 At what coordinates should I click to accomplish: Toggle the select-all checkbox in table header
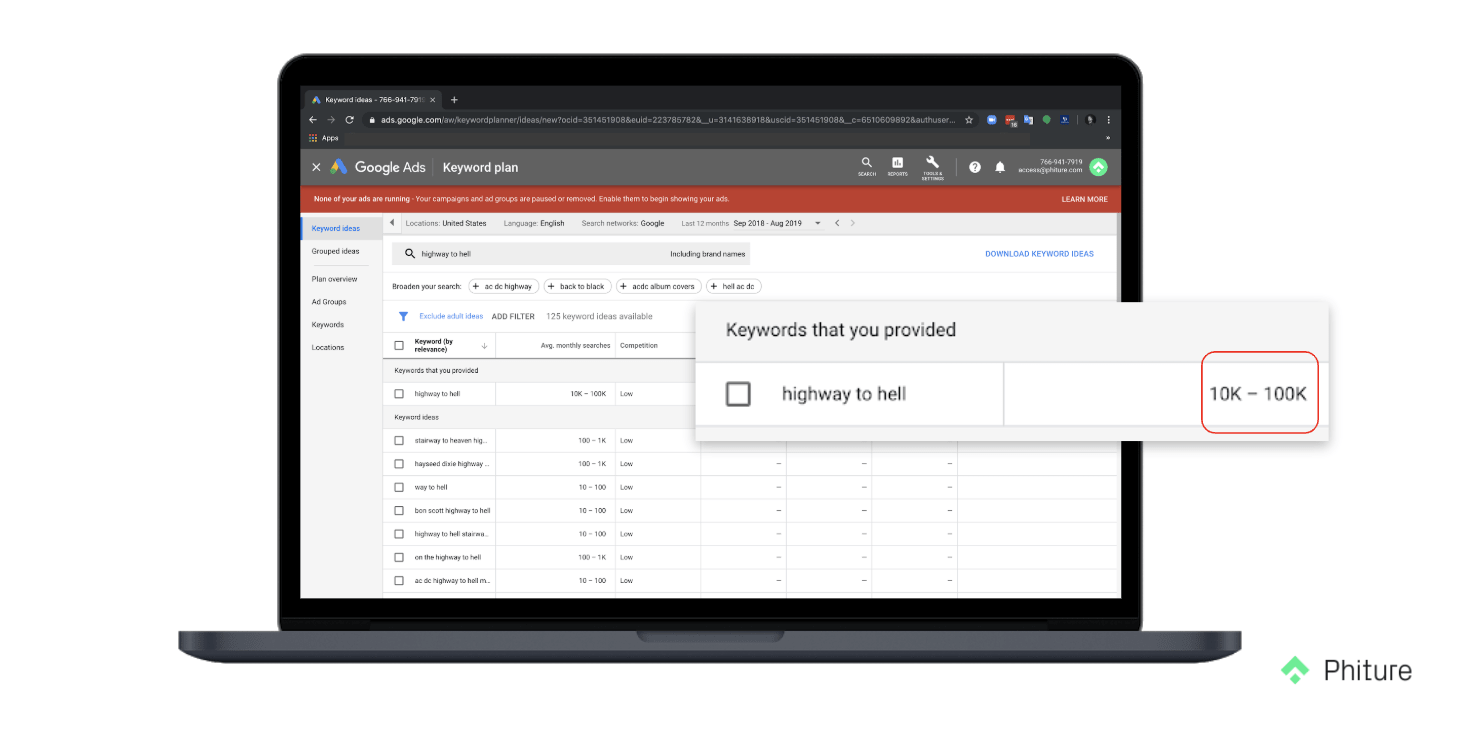click(399, 346)
